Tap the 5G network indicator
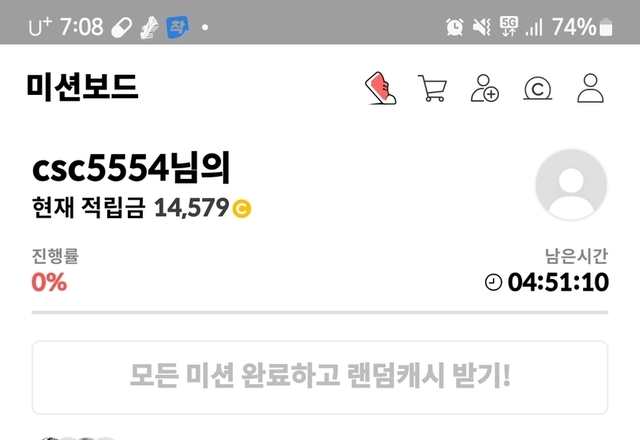This screenshot has height=440, width=640. (x=509, y=26)
